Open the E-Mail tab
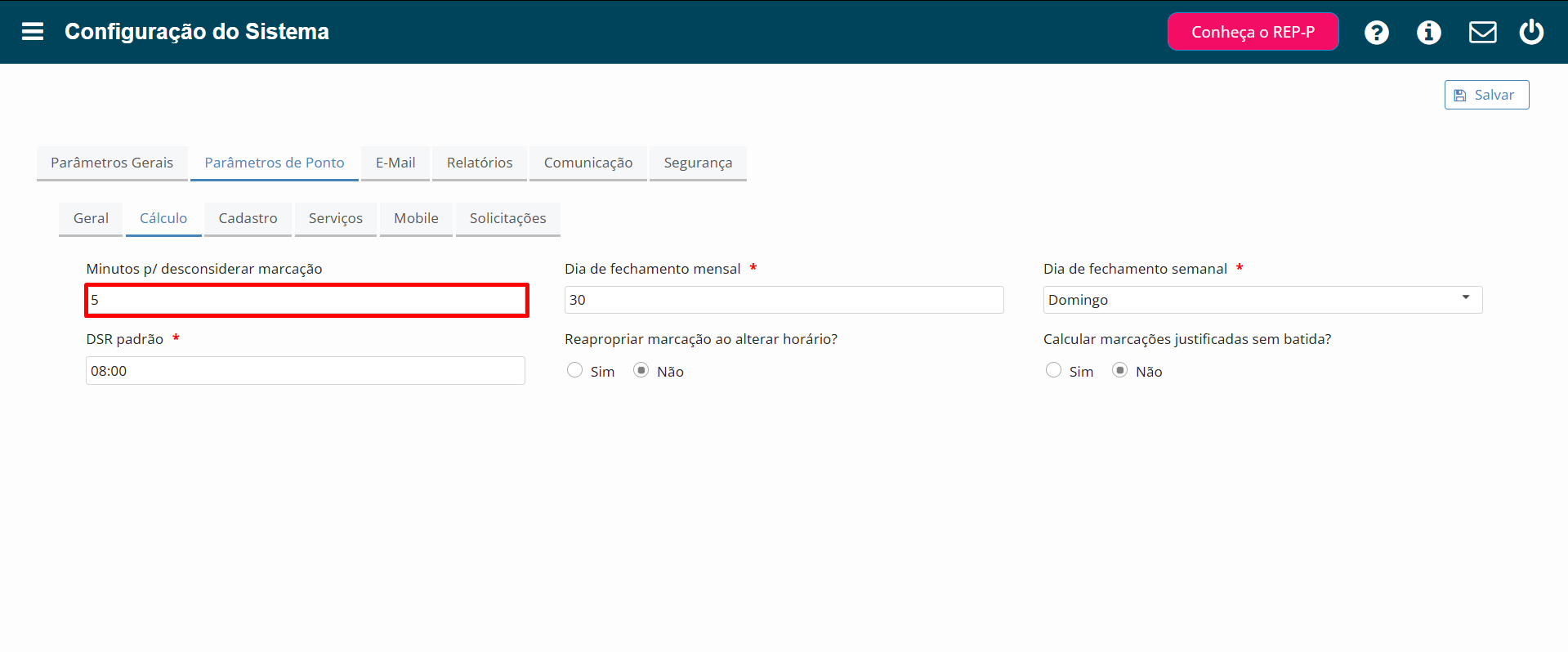1568x652 pixels. pos(395,163)
